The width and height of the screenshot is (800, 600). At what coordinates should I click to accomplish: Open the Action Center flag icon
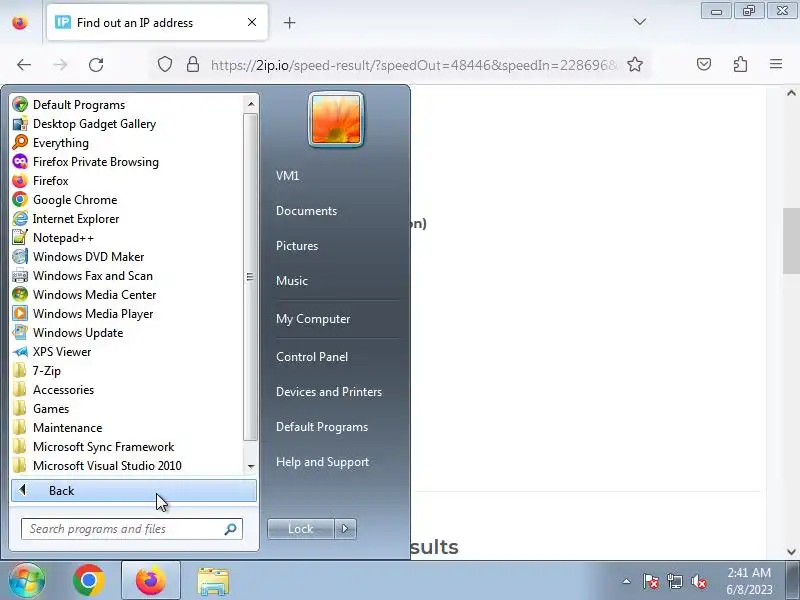click(x=651, y=581)
